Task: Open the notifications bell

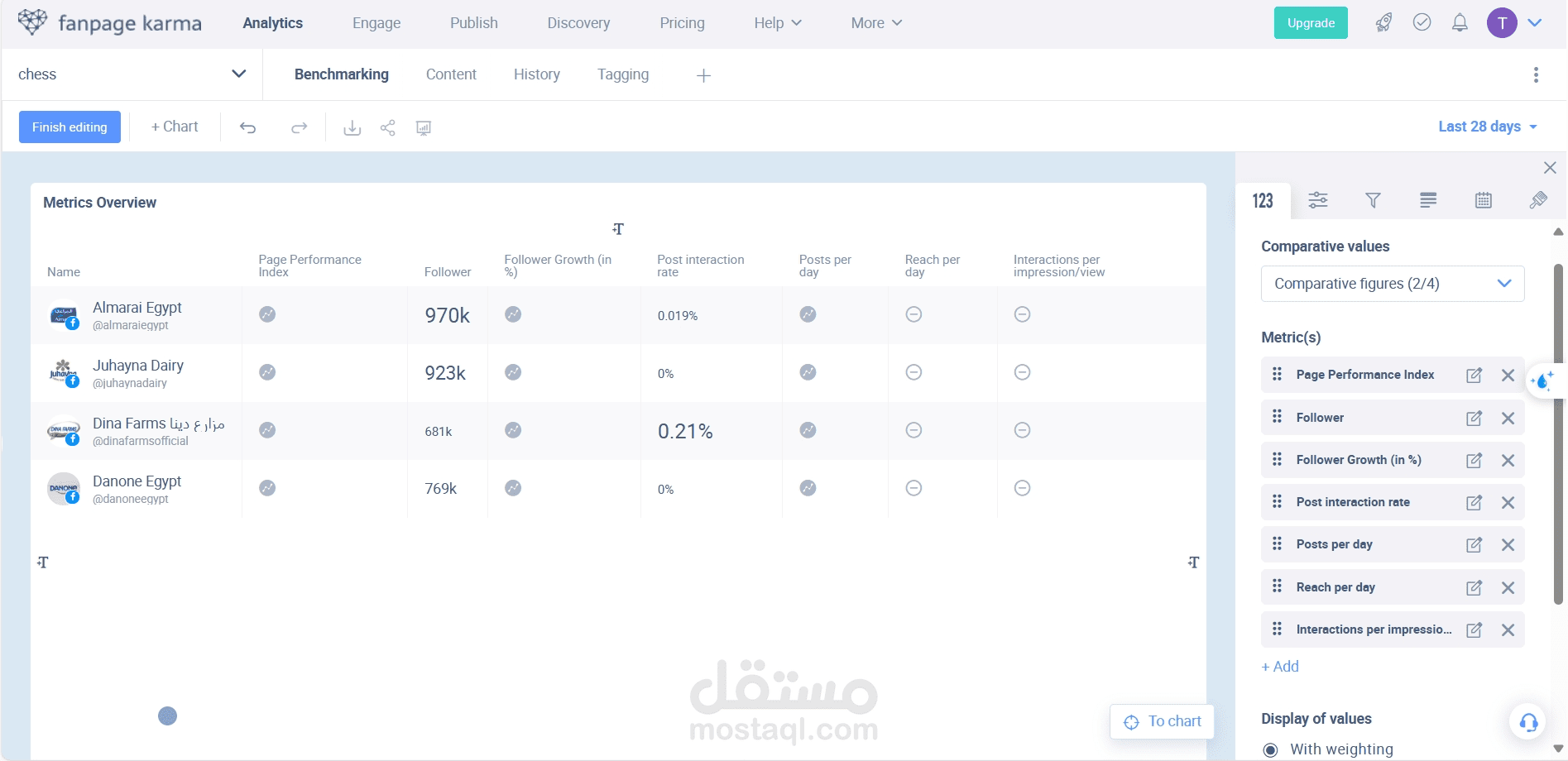Action: 1460,22
